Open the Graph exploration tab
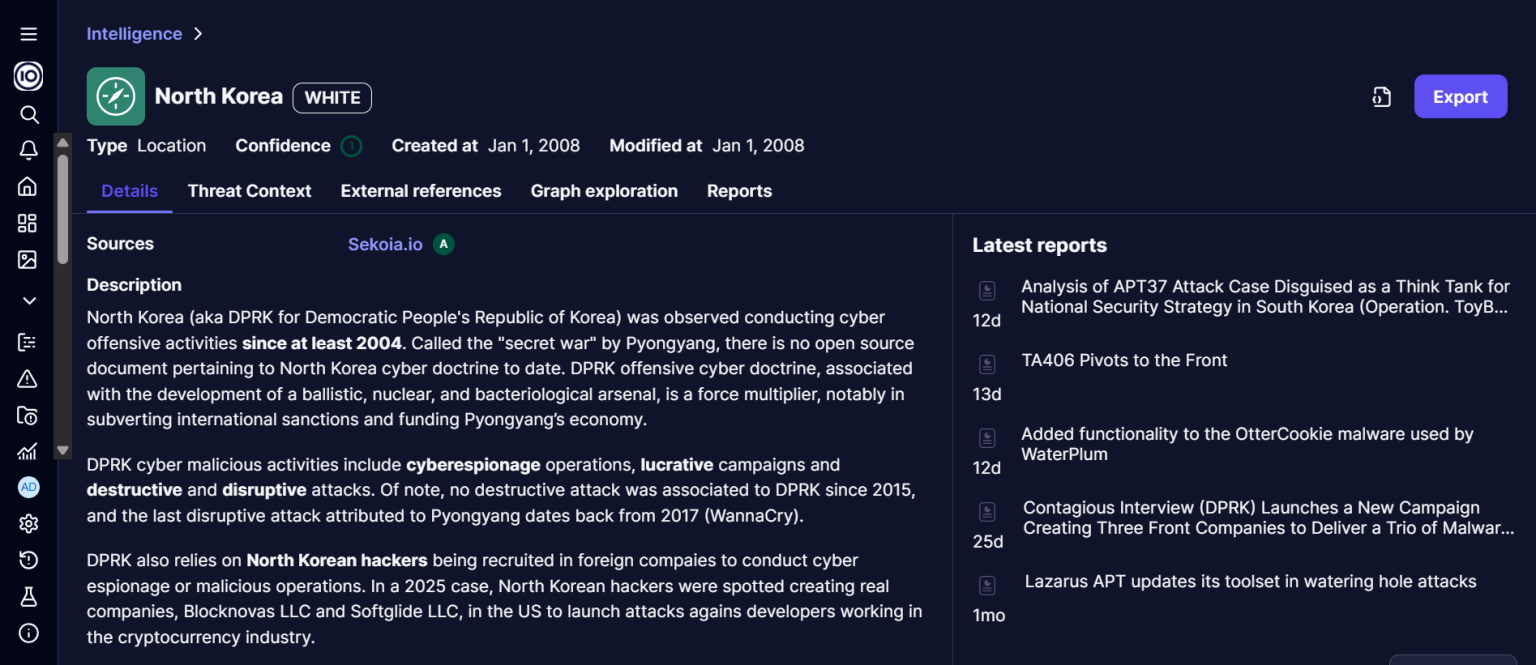Screen dimensions: 1536x665 pyautogui.click(x=604, y=191)
